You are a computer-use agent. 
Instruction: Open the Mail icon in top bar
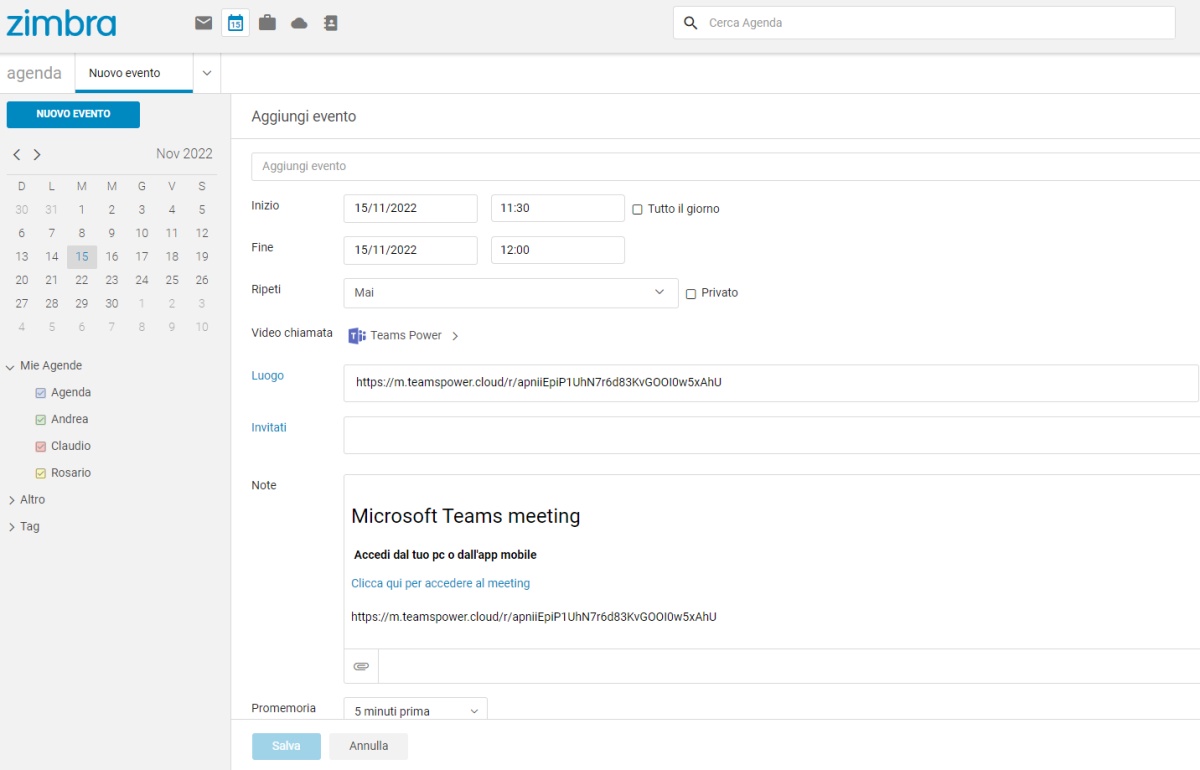204,23
